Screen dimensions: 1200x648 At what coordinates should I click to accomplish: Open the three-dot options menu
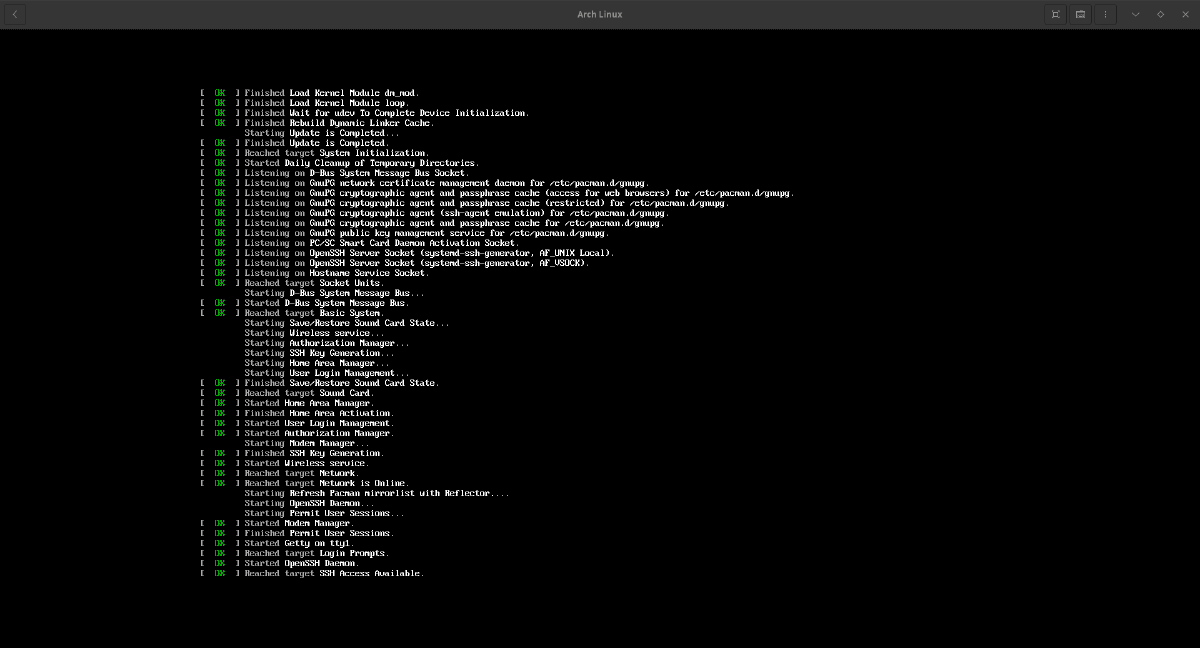pos(1105,14)
